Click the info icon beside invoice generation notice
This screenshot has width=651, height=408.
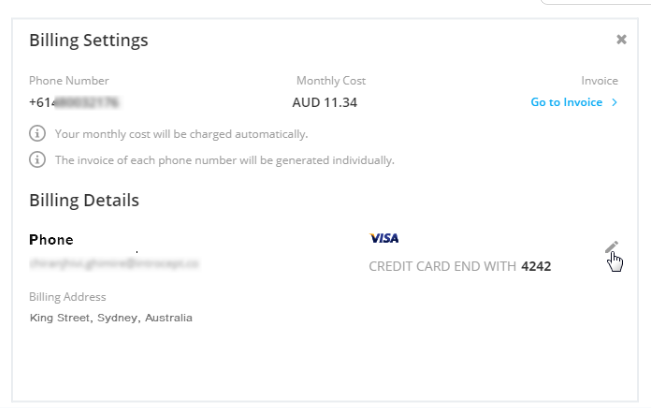(37, 160)
